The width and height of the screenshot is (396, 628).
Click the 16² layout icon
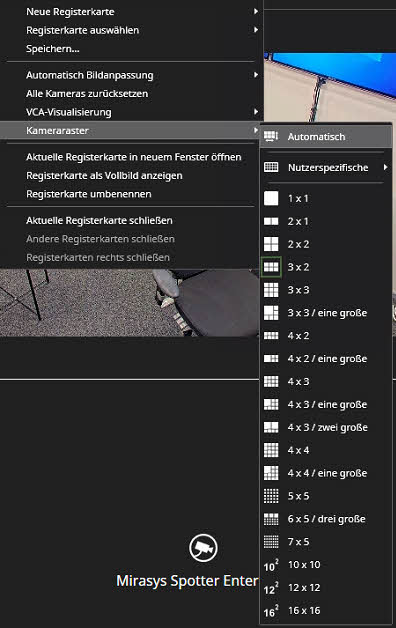click(271, 611)
